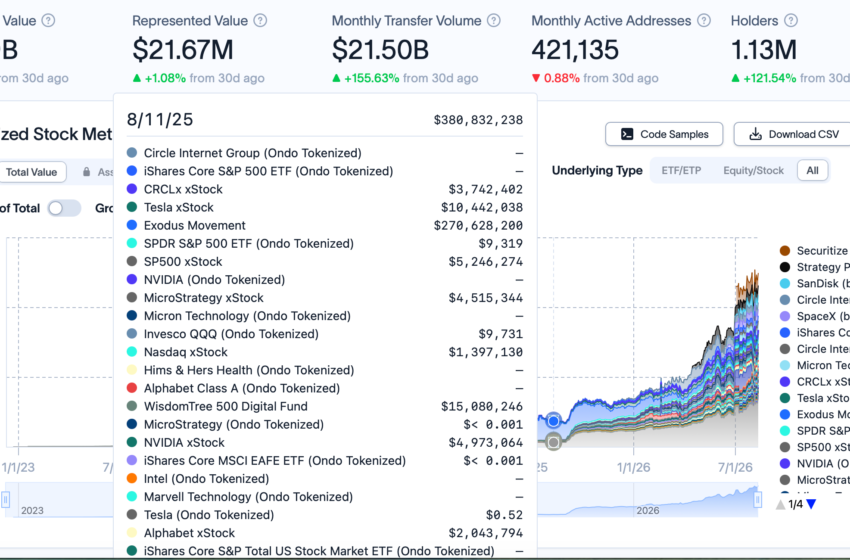The width and height of the screenshot is (850, 560).
Task: Click Nasdaq xStock row in tooltip
Action: coord(325,352)
